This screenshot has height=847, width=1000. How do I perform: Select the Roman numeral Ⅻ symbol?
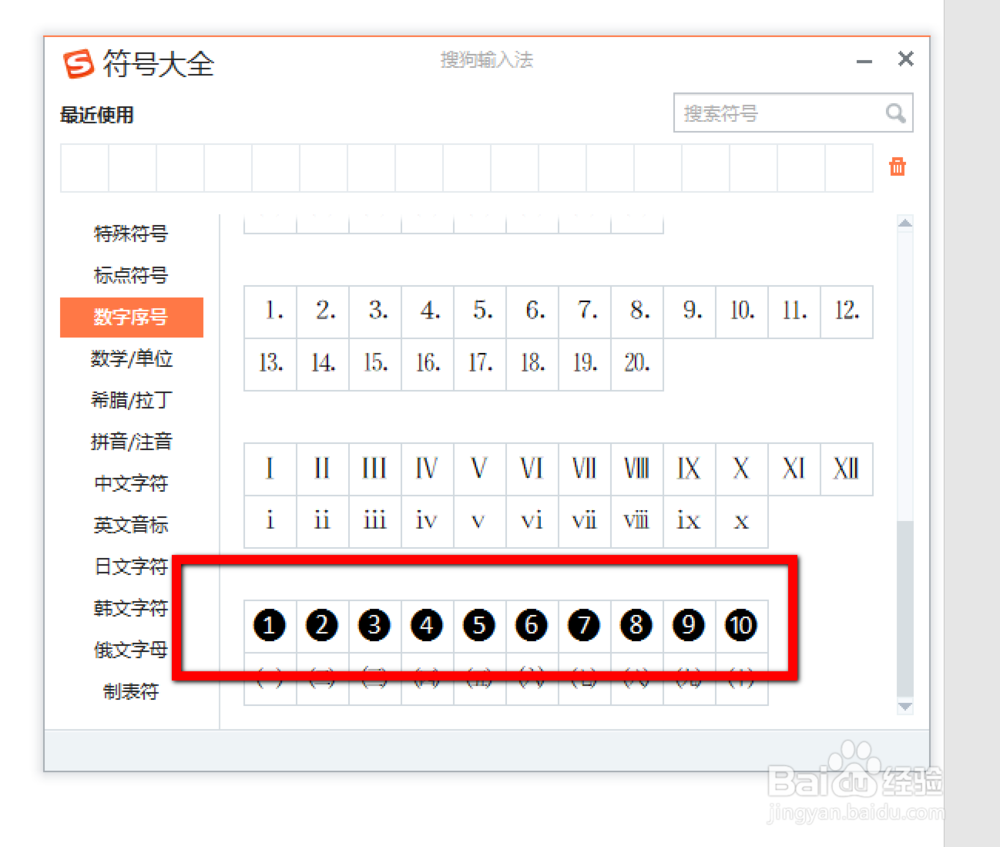(846, 468)
